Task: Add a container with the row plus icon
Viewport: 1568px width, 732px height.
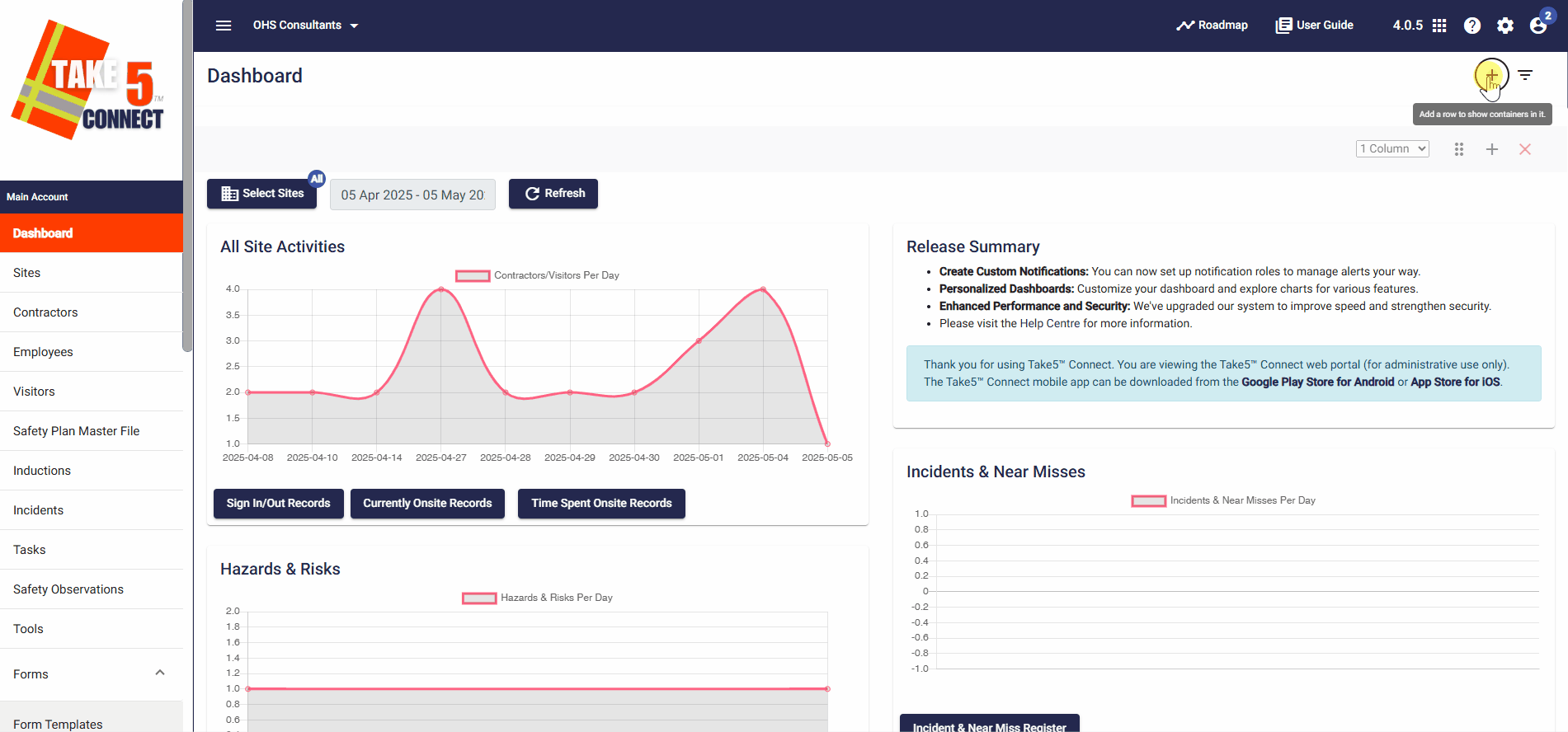Action: (1492, 149)
